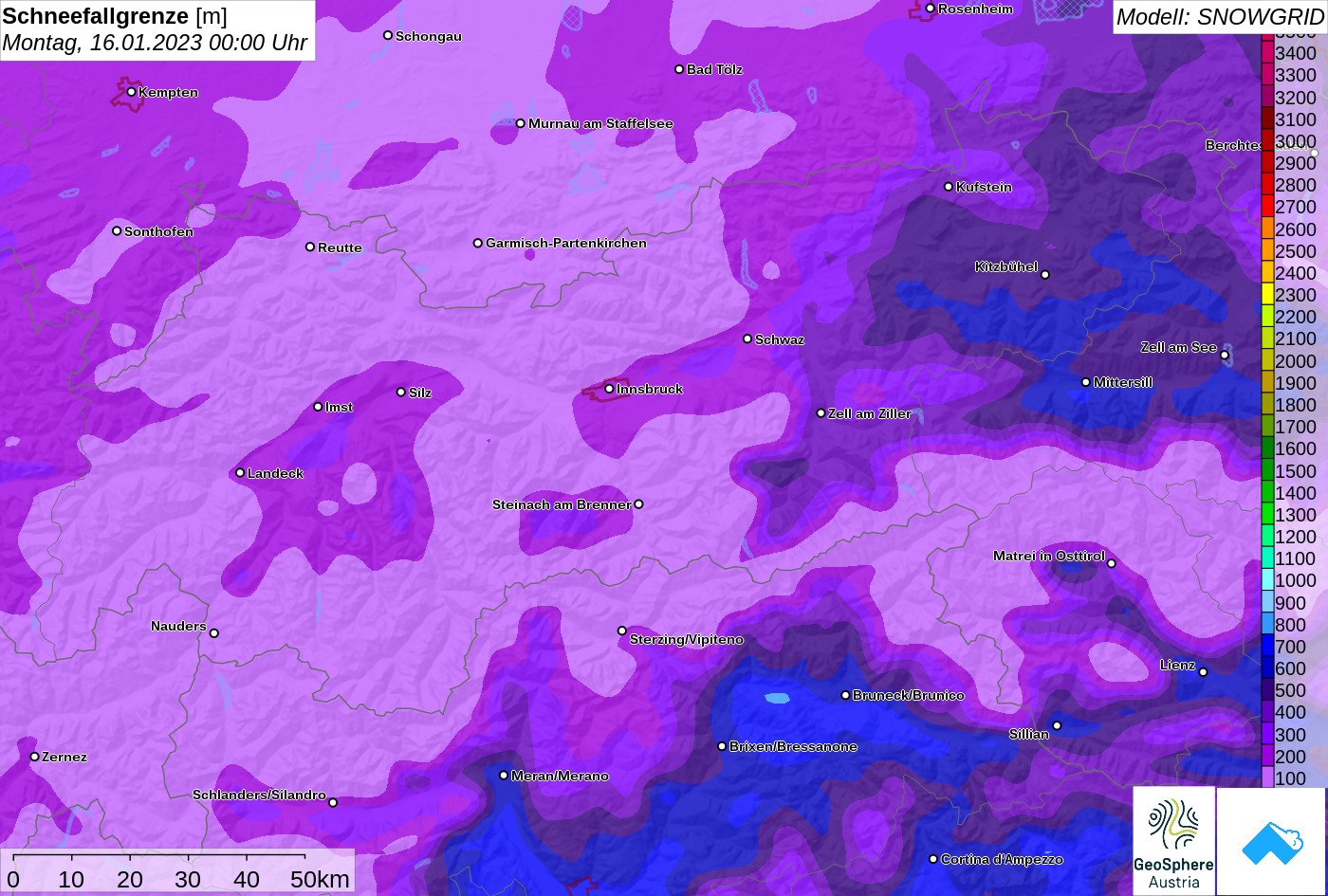
Task: Click the '30' scale bar label
Action: coord(188,879)
